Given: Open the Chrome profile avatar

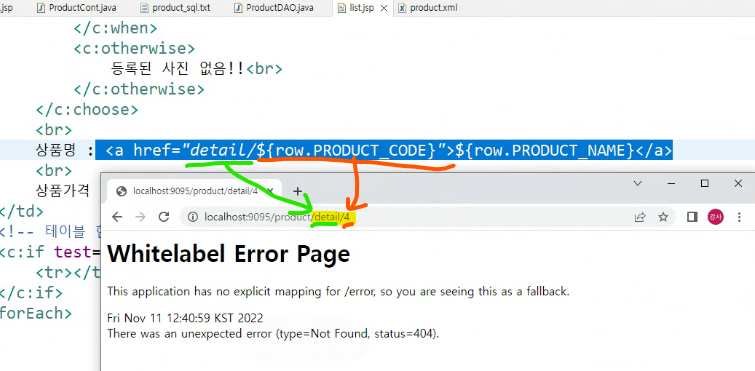Looking at the screenshot, I should (715, 217).
